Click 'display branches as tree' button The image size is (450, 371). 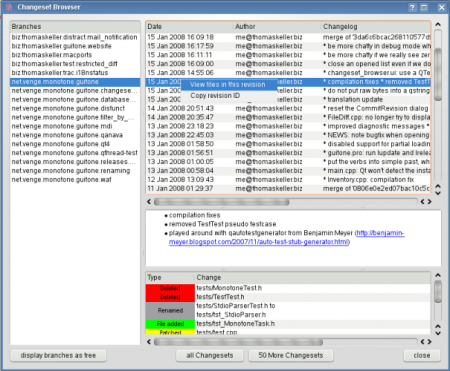click(x=58, y=356)
